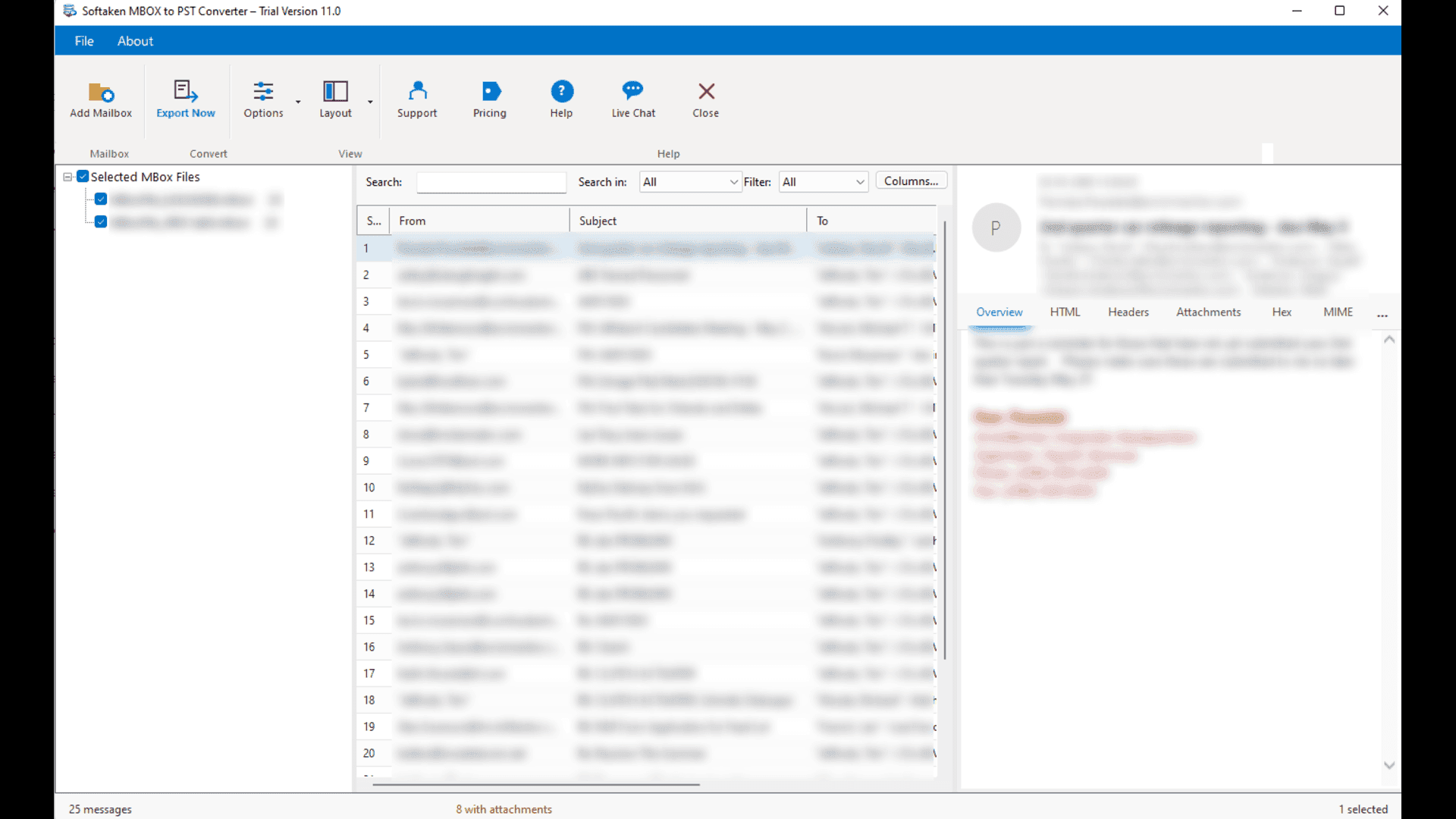Viewport: 1456px width, 819px height.
Task: Open the About menu
Action: [135, 41]
